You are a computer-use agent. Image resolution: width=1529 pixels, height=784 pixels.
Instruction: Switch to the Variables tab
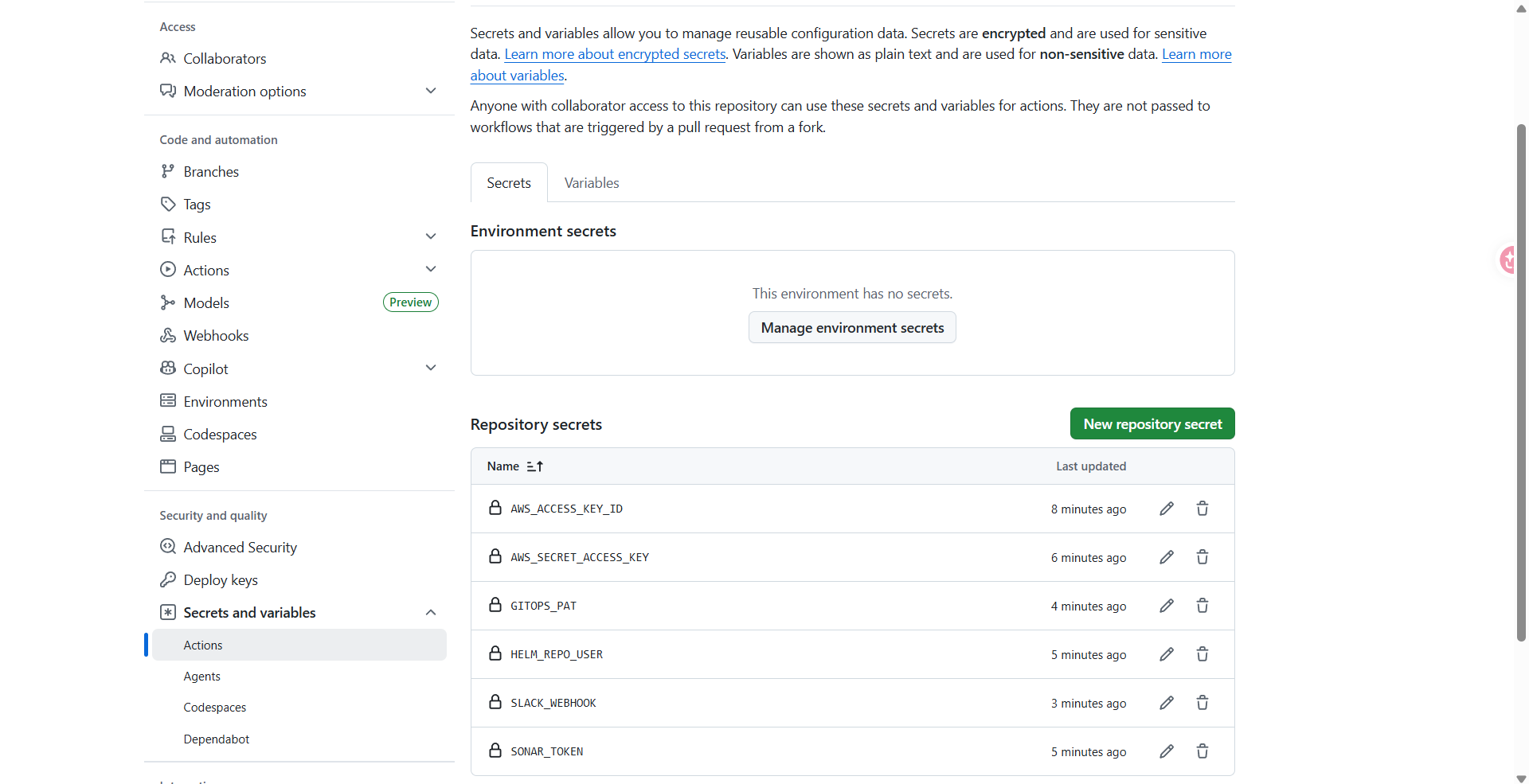tap(592, 183)
